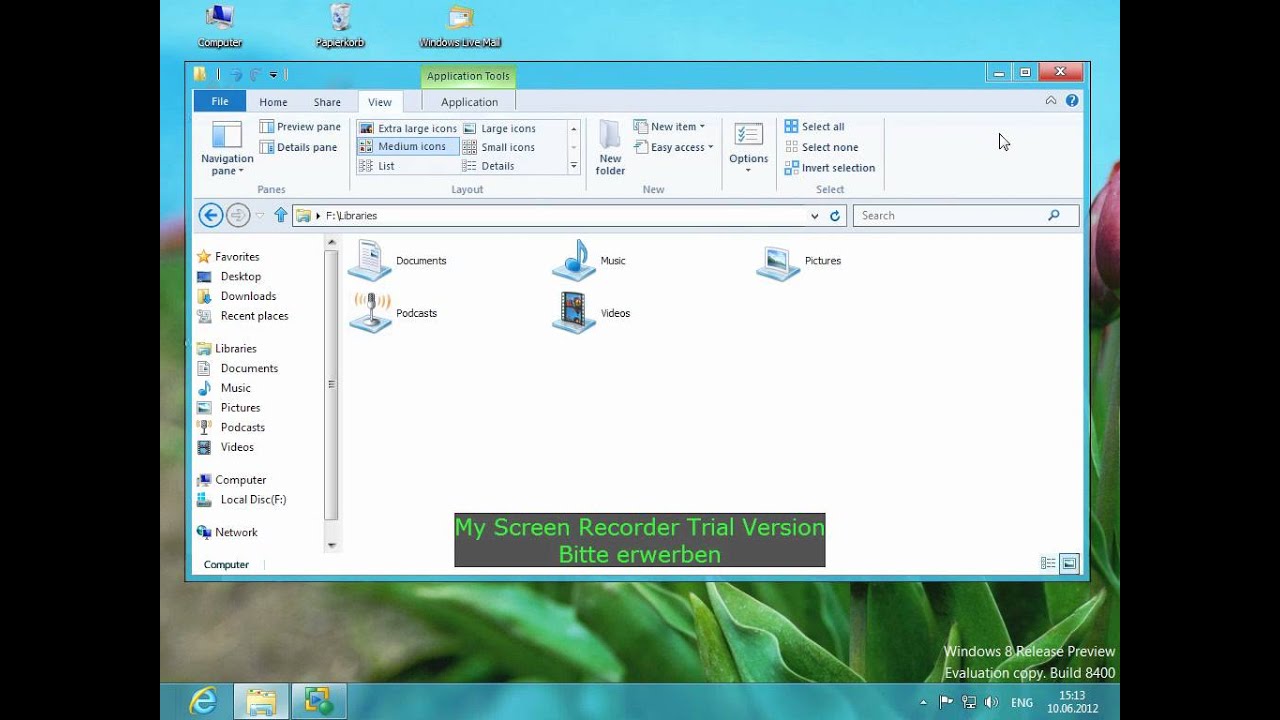The width and height of the screenshot is (1280, 720).
Task: Select Large icons layout
Action: (x=500, y=128)
